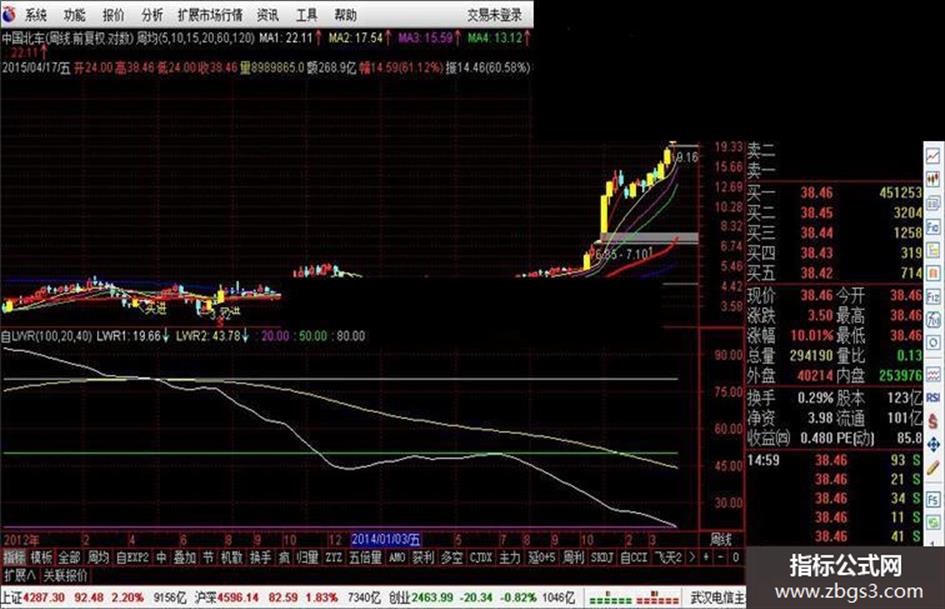The height and width of the screenshot is (609, 945).
Task: Select the AMO indicator tab
Action: 397,557
